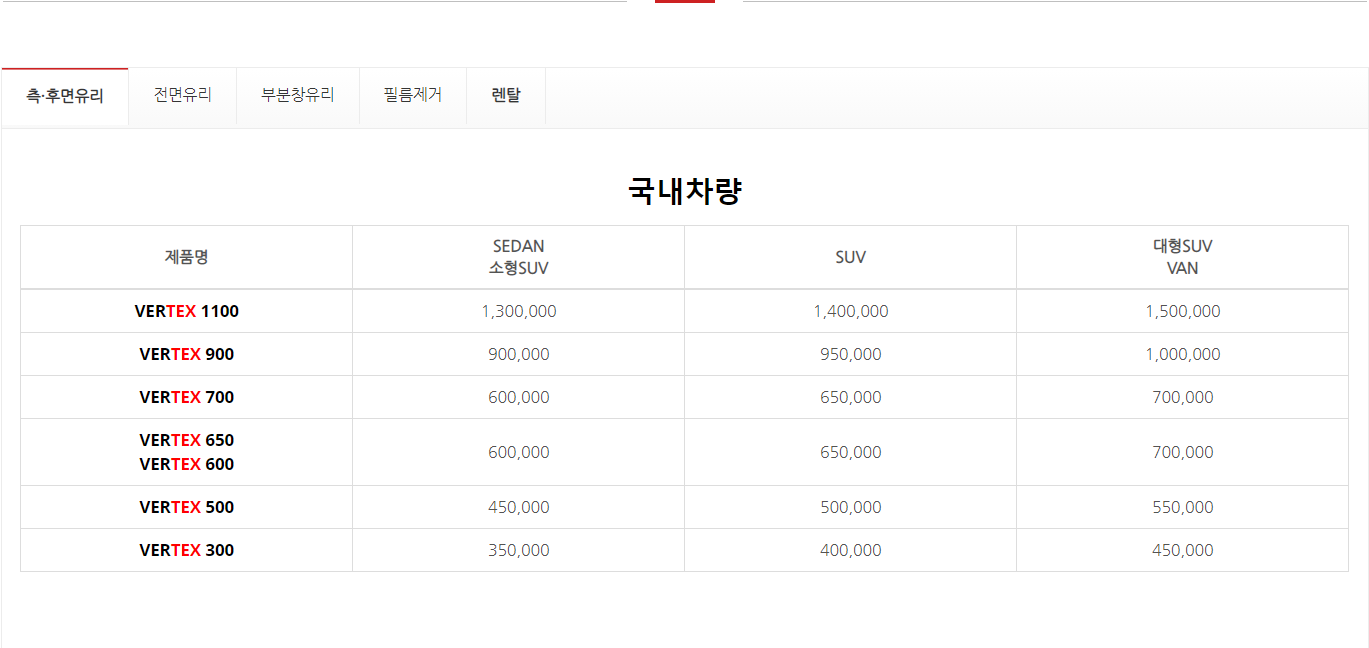
Task: Click the 제품명 column header
Action: point(187,257)
